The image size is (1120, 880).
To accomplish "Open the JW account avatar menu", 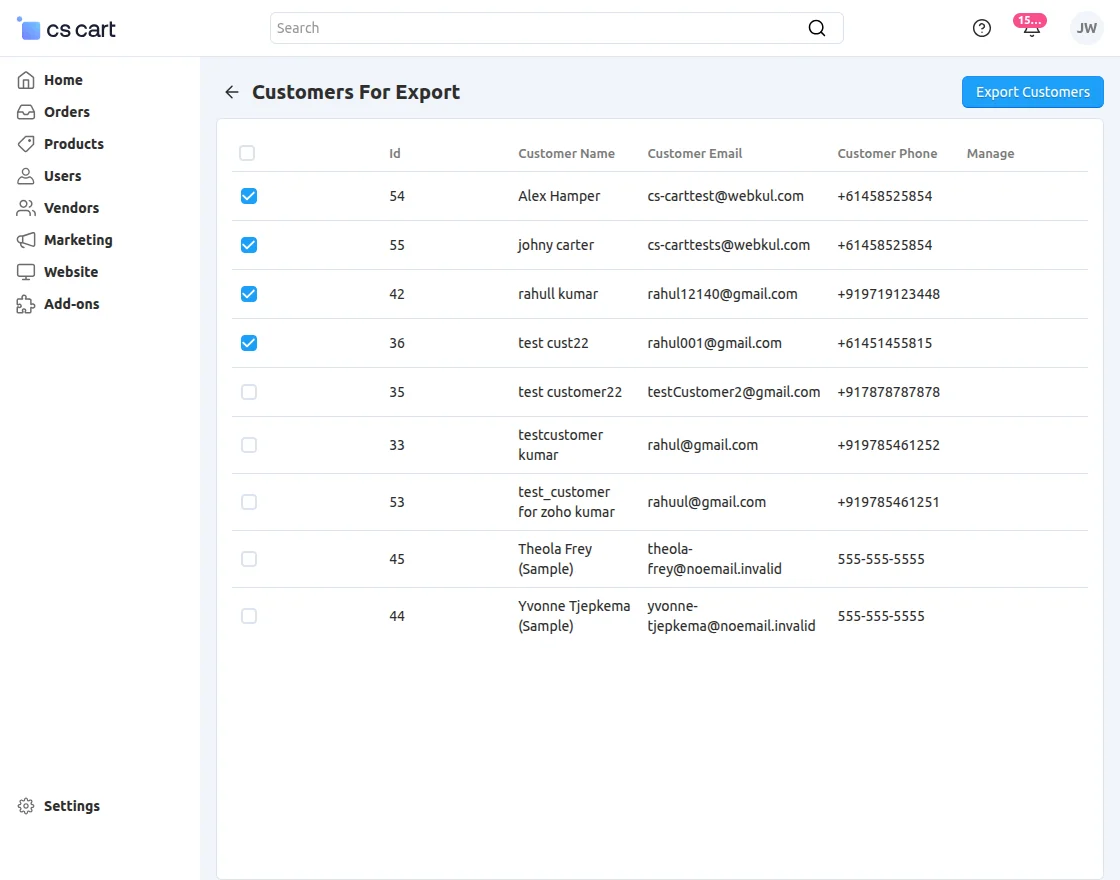I will 1086,28.
